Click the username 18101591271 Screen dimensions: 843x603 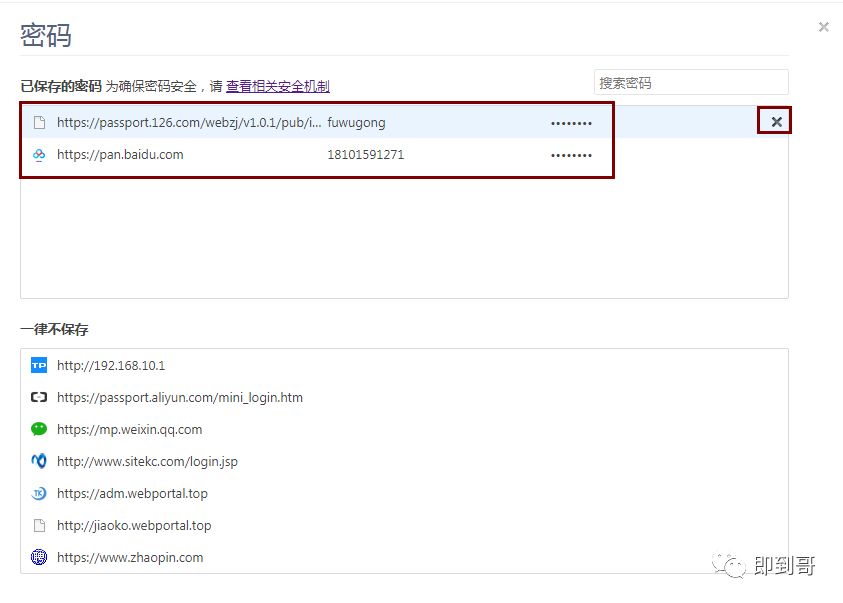[x=366, y=155]
